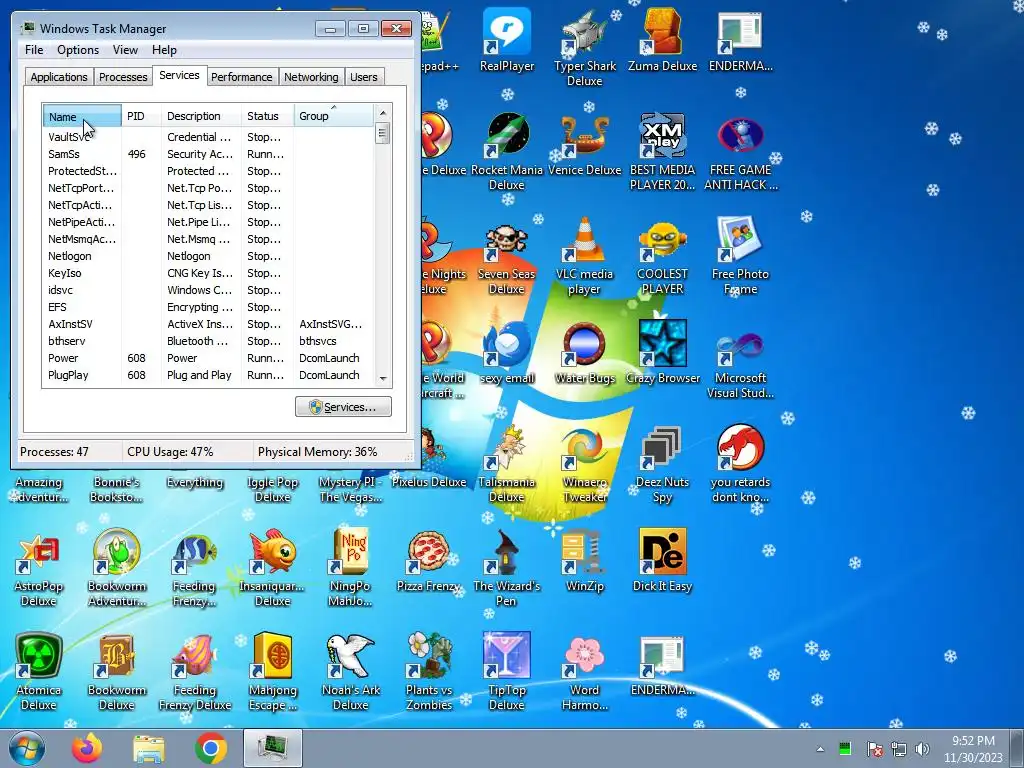Show hidden tray icons arrow
This screenshot has width=1024, height=768.
pos(820,750)
